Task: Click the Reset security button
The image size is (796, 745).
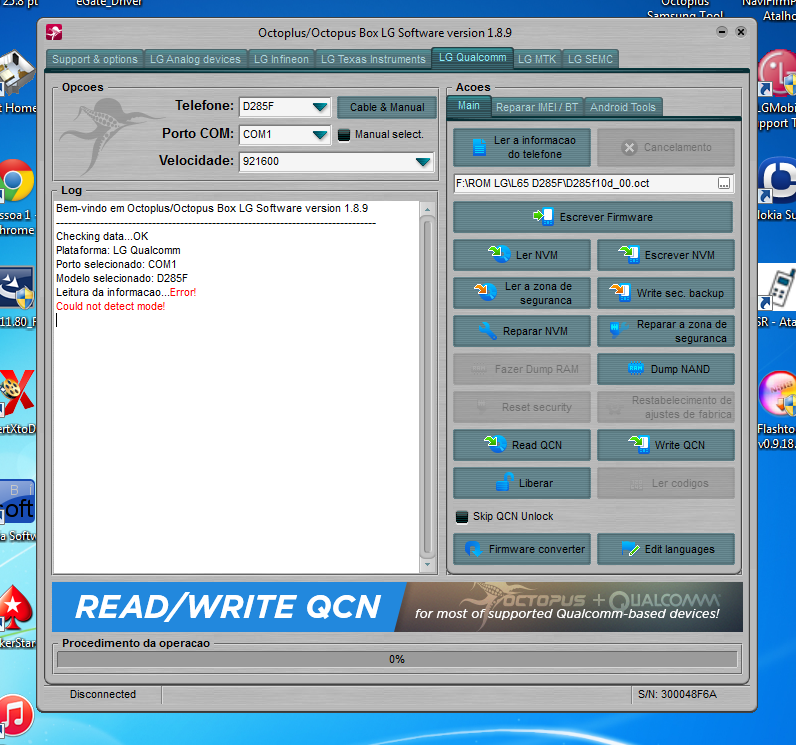Action: (x=522, y=407)
